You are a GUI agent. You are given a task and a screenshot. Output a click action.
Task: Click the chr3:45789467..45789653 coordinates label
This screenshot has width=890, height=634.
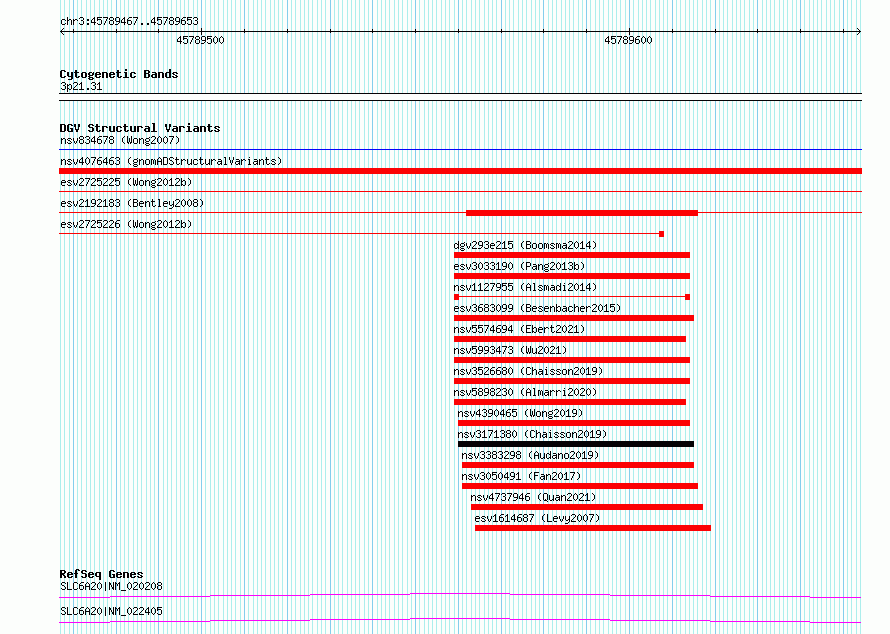pyautogui.click(x=129, y=21)
